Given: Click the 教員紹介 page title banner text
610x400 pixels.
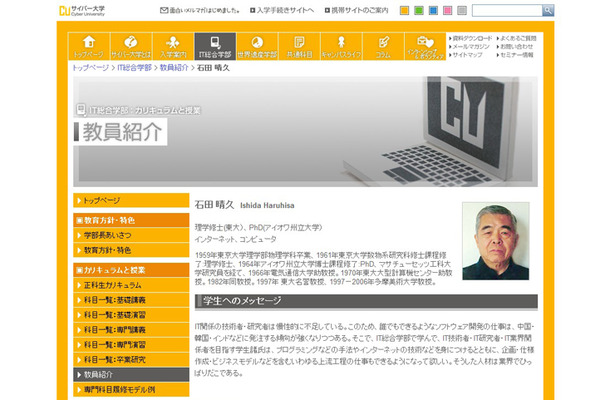Looking at the screenshot, I should click(122, 132).
